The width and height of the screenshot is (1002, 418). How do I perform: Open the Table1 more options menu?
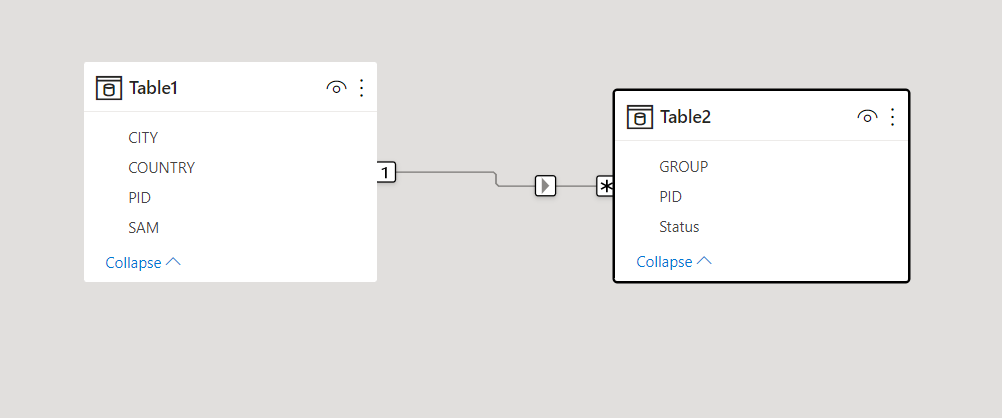coord(362,88)
